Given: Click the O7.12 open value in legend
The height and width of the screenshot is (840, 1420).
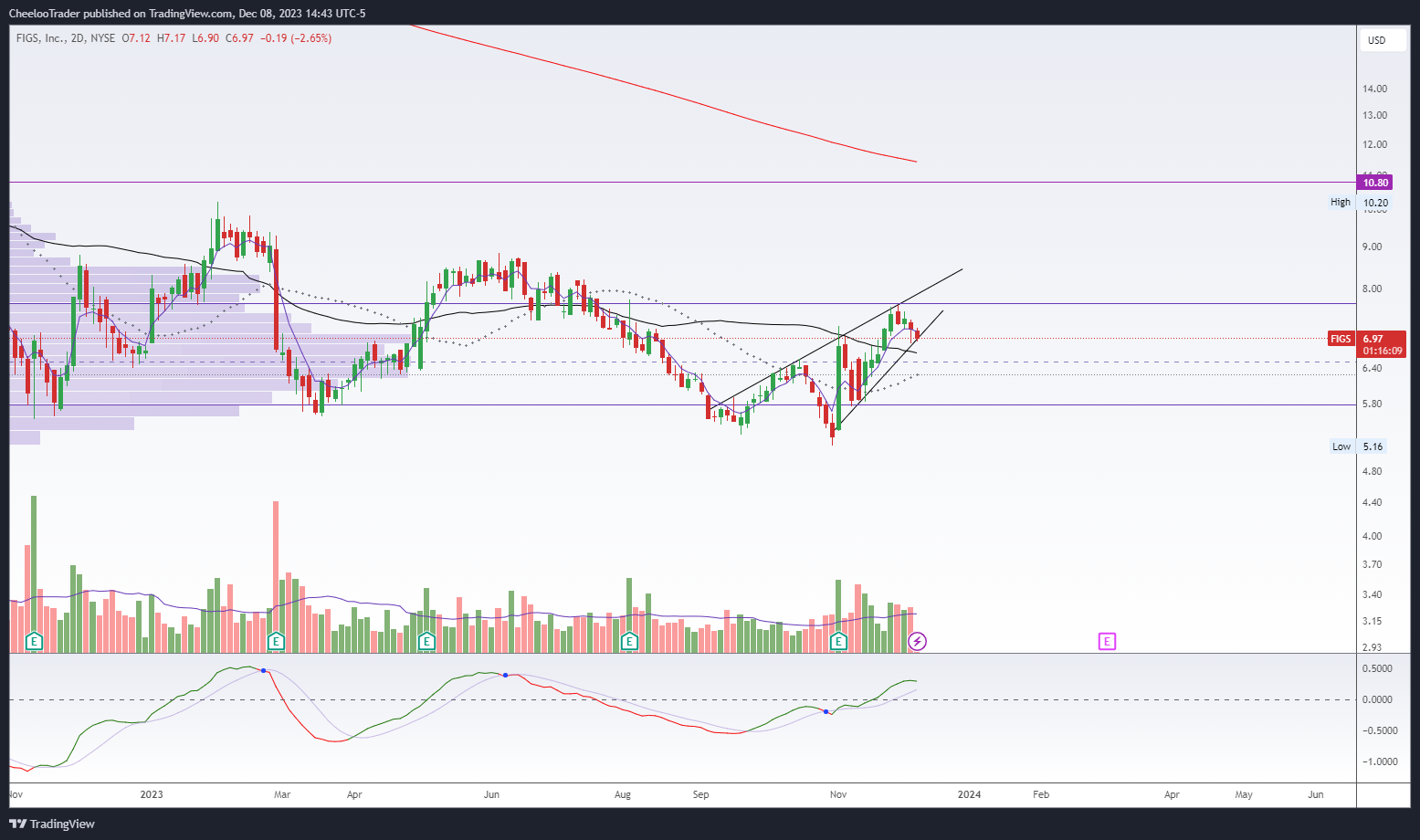Looking at the screenshot, I should point(136,38).
